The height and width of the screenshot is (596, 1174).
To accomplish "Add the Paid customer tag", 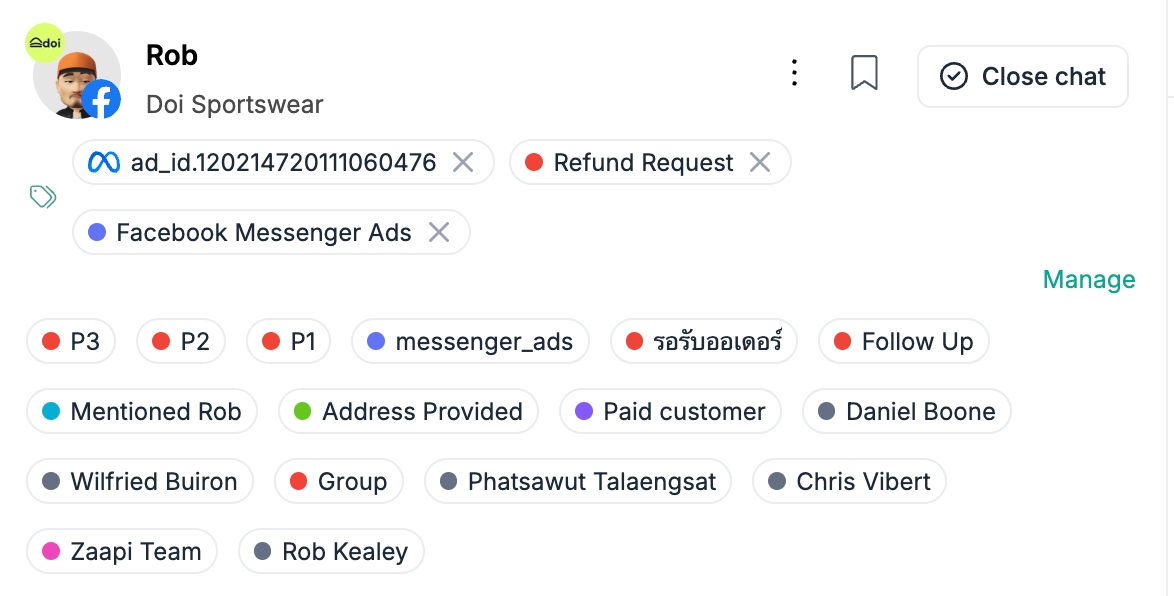I will click(670, 412).
